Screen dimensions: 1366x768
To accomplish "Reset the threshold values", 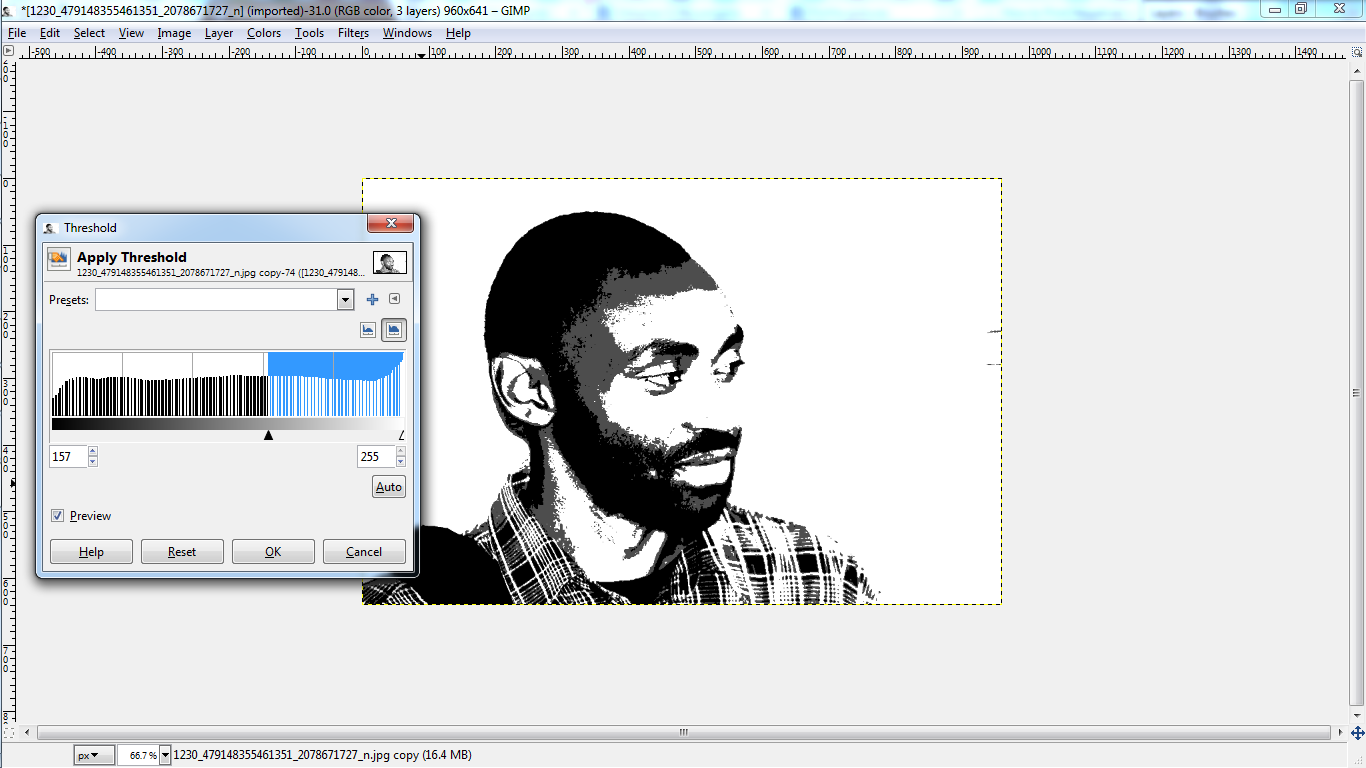I will (182, 552).
